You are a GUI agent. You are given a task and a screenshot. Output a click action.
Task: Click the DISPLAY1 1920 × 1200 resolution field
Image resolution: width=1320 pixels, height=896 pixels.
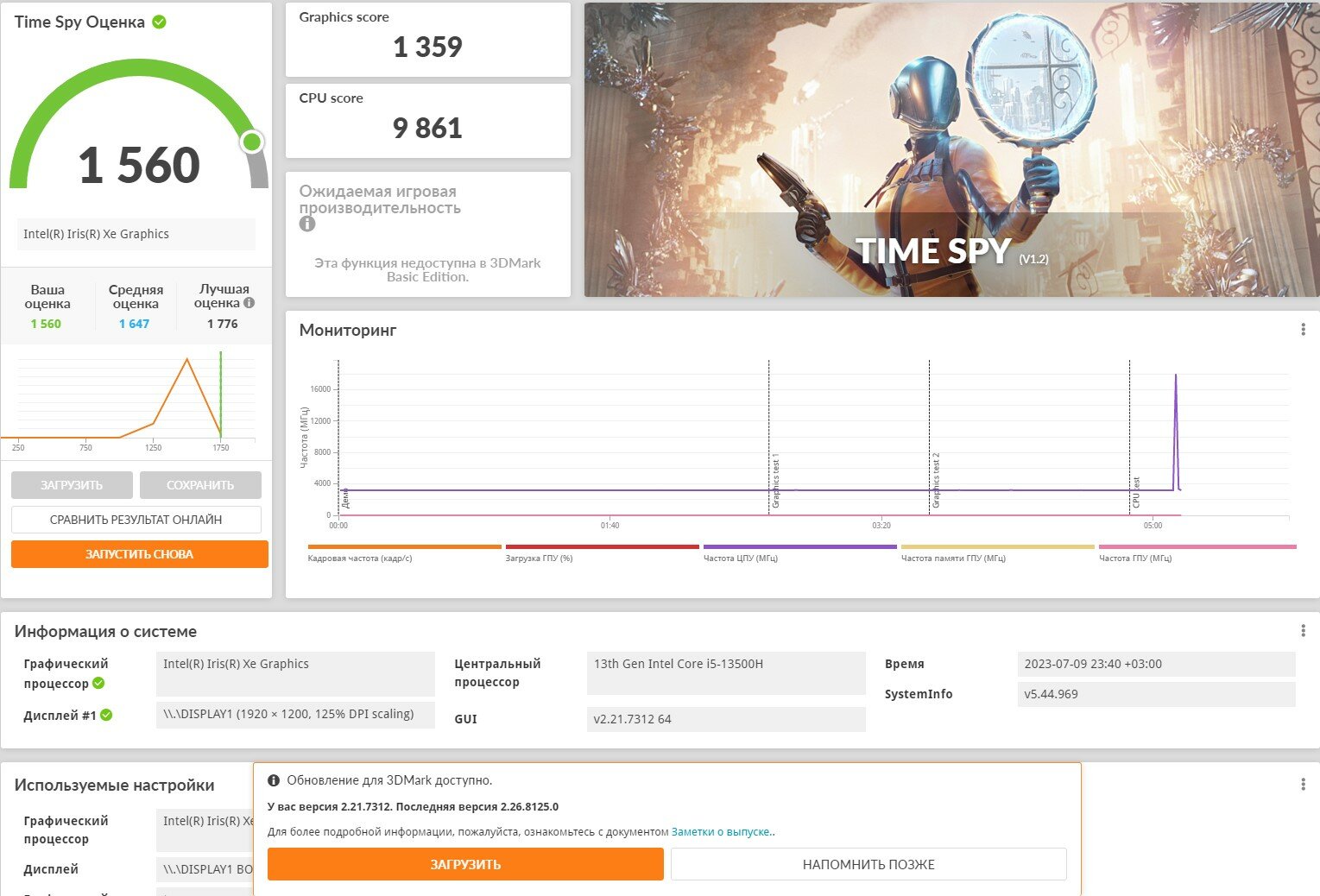point(295,716)
